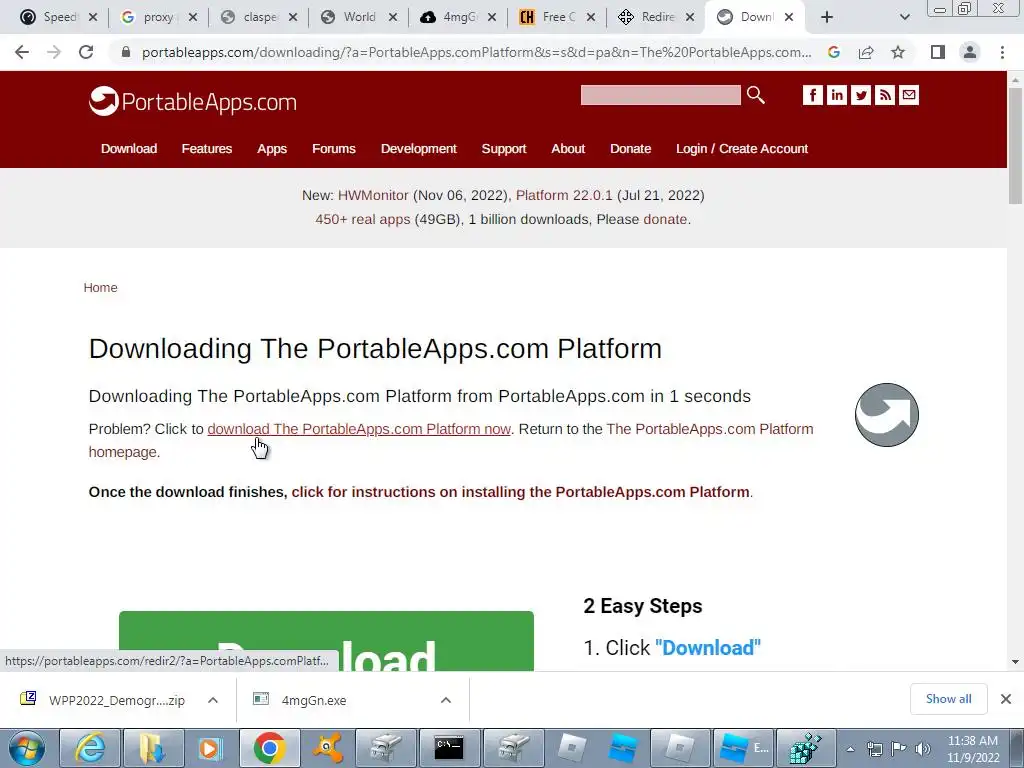Image resolution: width=1024 pixels, height=768 pixels.
Task: Switch to the claspe tab
Action: point(259,17)
